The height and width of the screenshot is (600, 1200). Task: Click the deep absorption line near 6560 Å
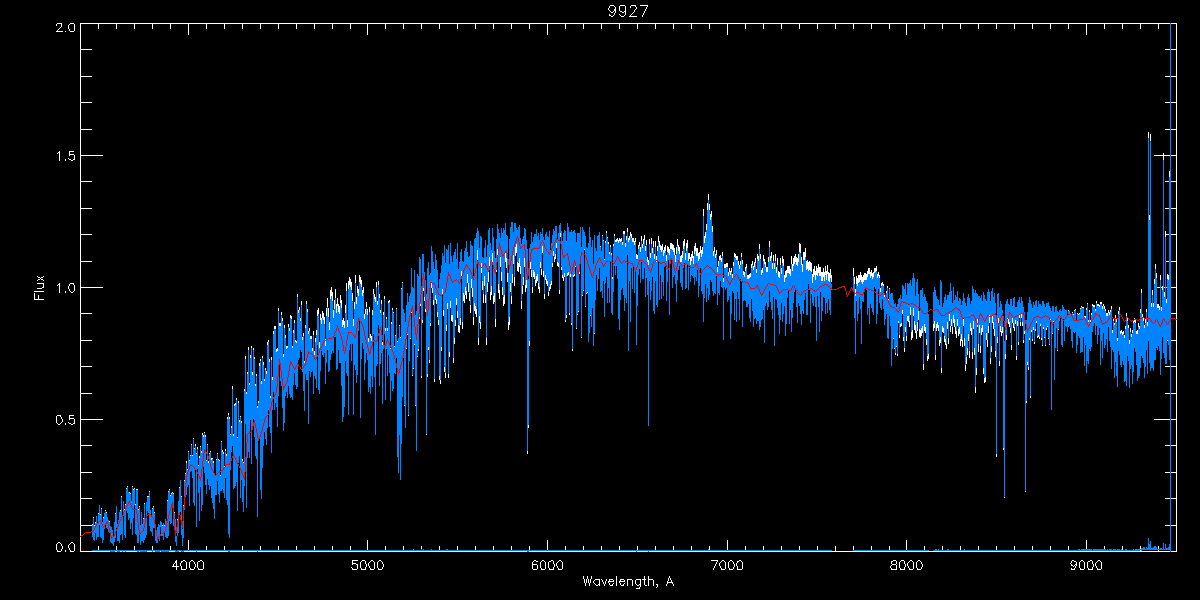[648, 422]
